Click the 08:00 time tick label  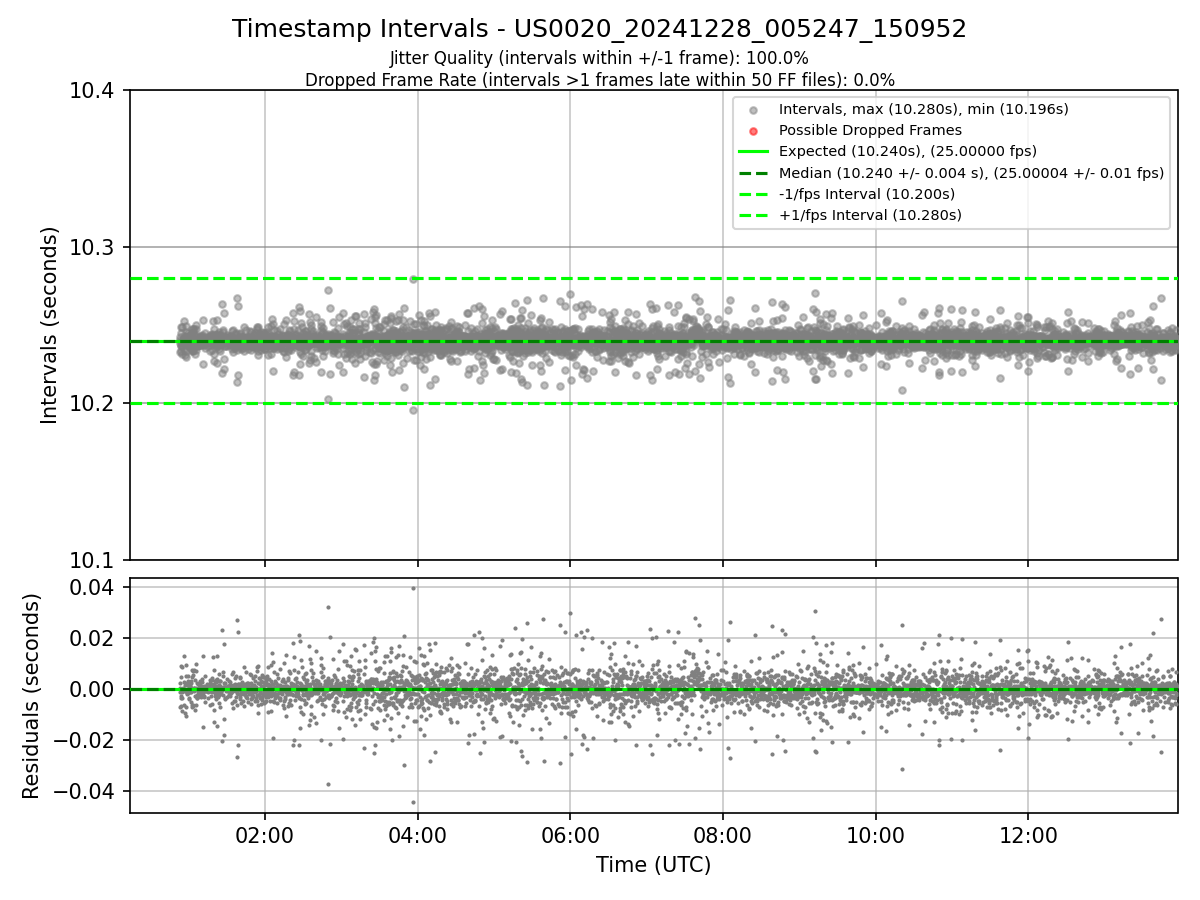[723, 834]
